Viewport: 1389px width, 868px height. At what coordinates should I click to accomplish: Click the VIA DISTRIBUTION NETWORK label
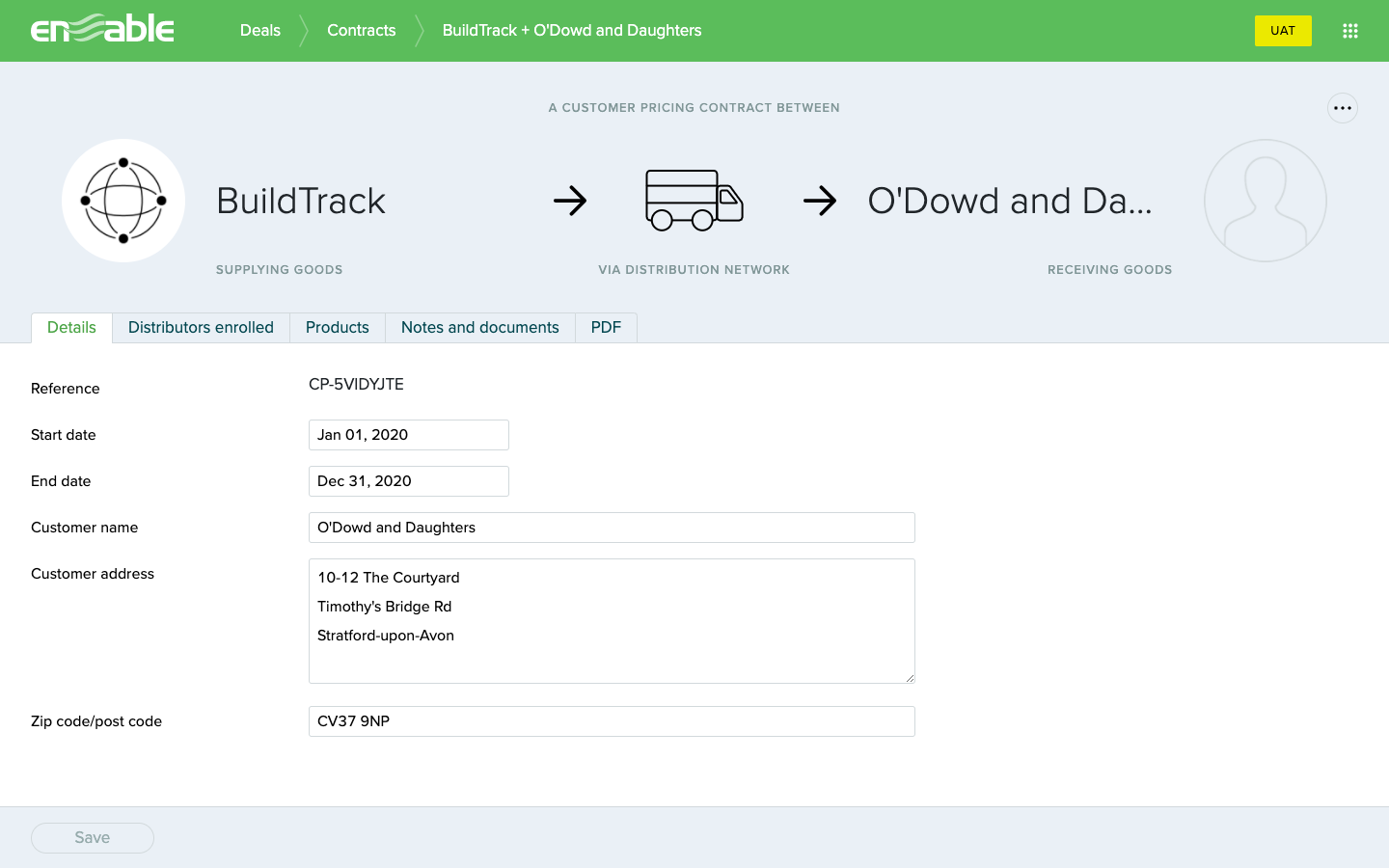tap(694, 270)
